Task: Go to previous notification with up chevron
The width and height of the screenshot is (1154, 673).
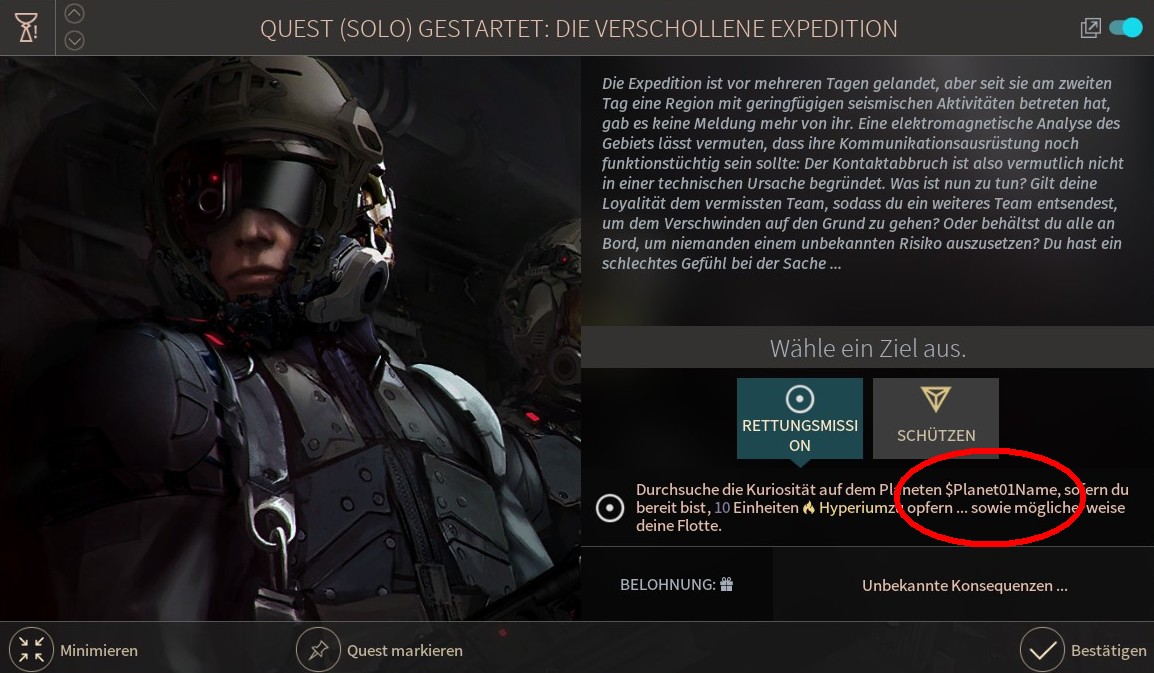Action: (74, 13)
